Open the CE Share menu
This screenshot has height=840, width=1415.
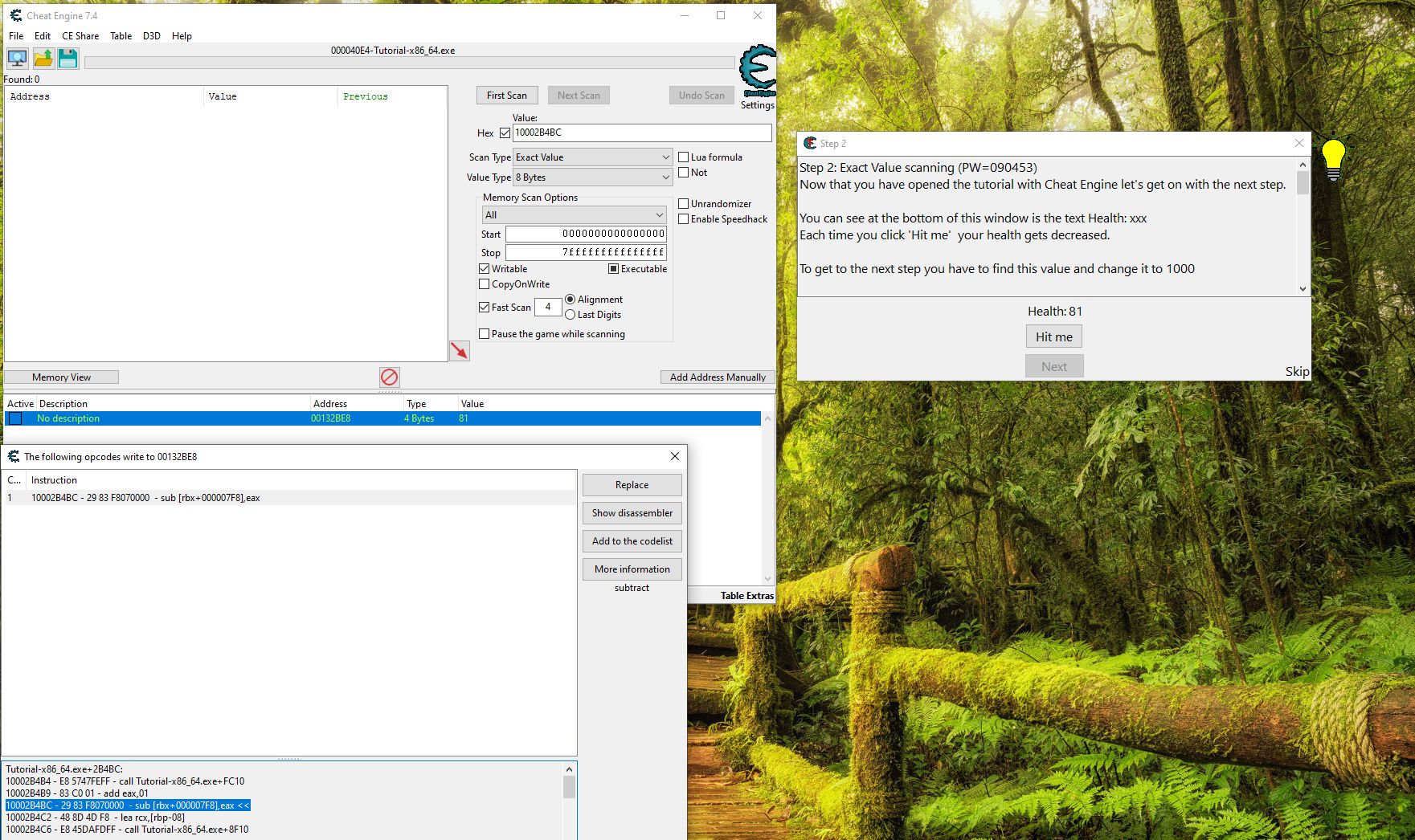(x=80, y=36)
